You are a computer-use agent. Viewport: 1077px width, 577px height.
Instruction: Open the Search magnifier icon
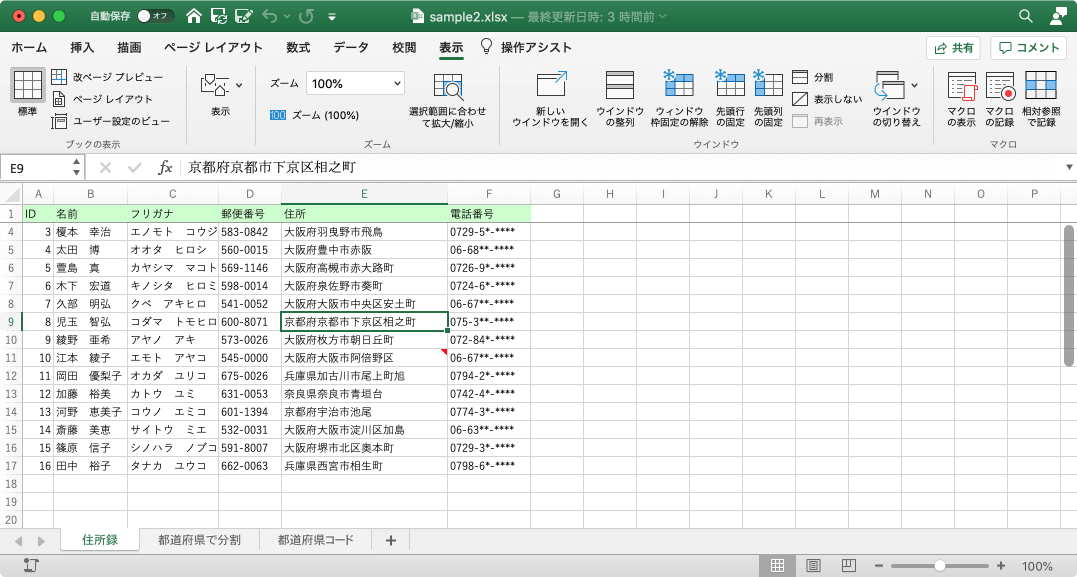[x=1025, y=16]
